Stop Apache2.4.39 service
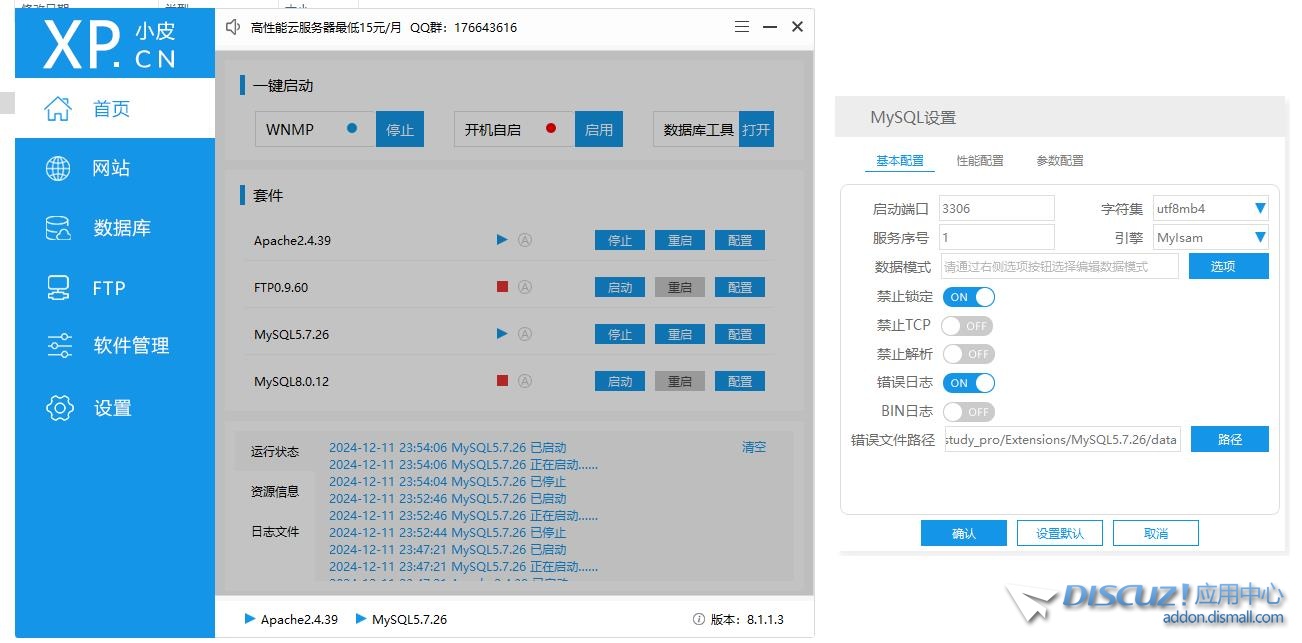 620,240
